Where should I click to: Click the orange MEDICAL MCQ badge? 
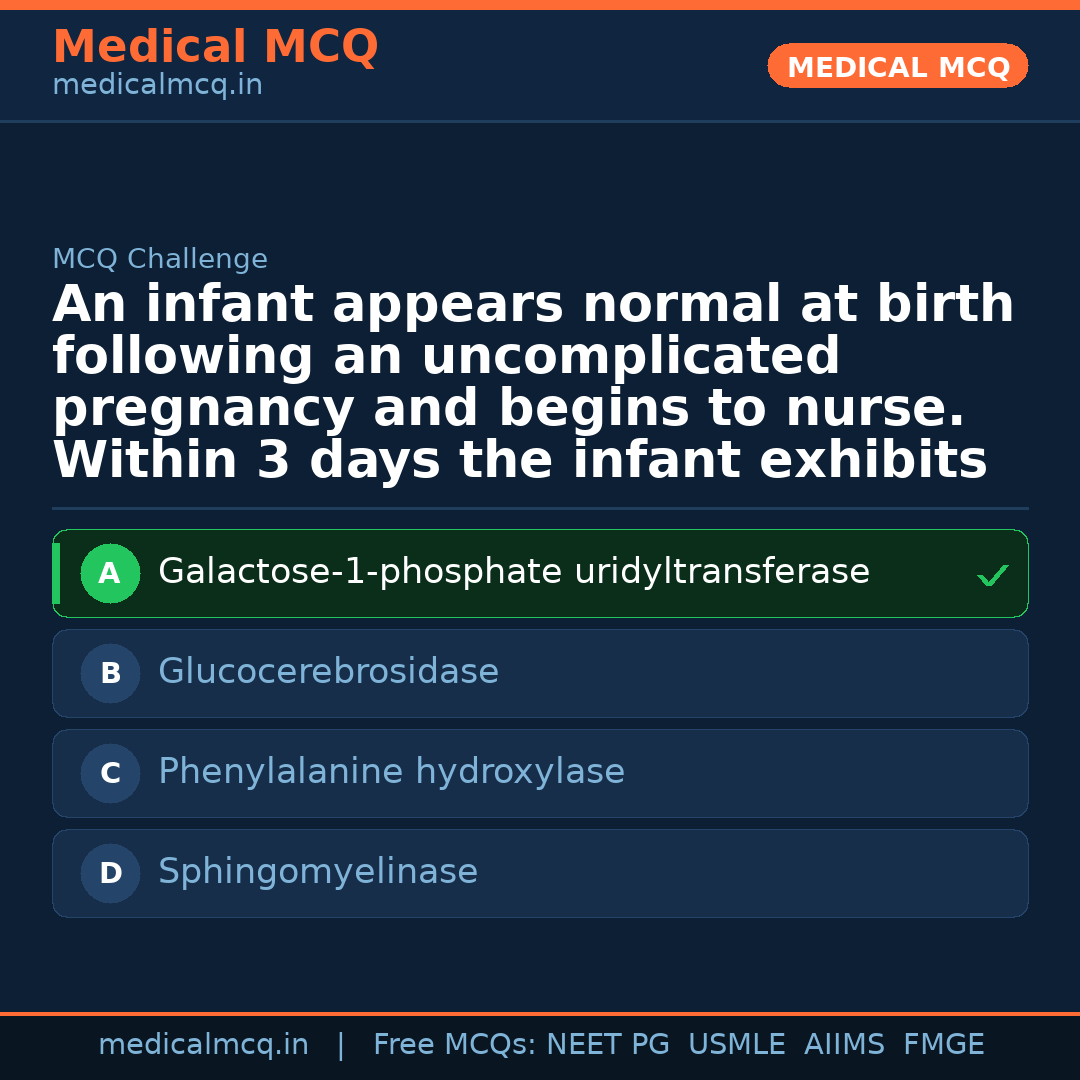point(897,66)
